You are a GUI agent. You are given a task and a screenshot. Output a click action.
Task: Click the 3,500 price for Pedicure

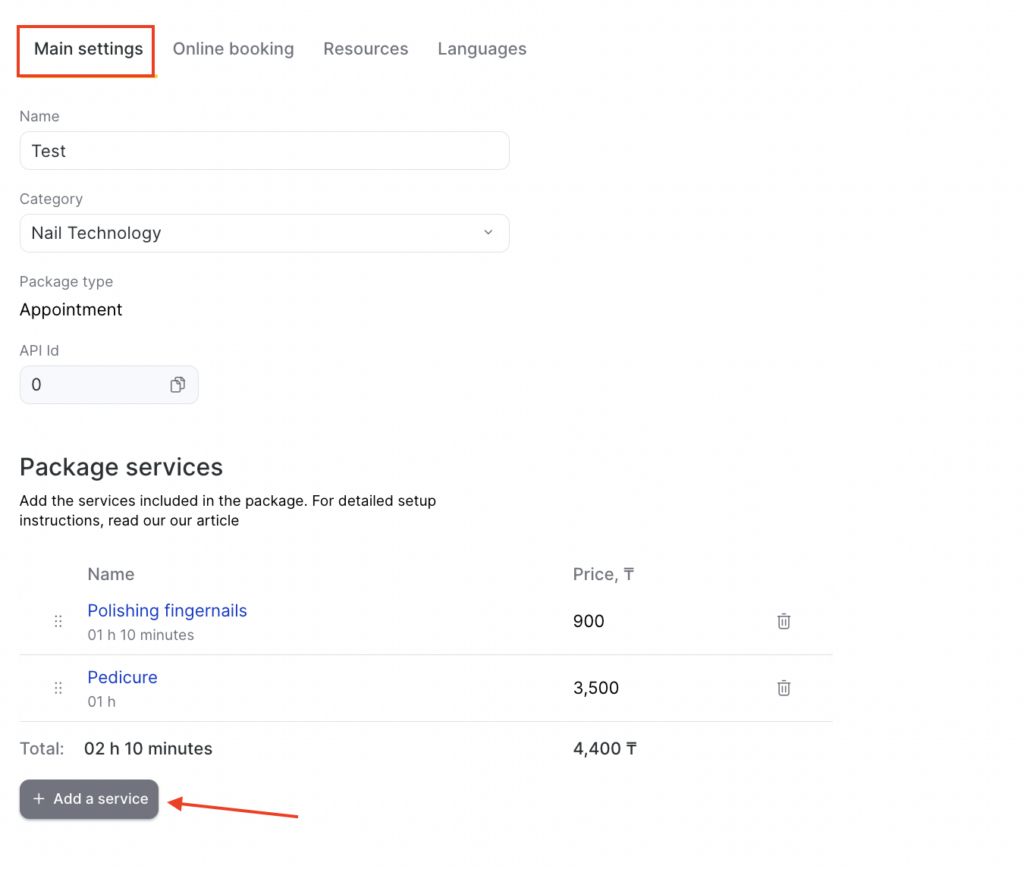596,688
